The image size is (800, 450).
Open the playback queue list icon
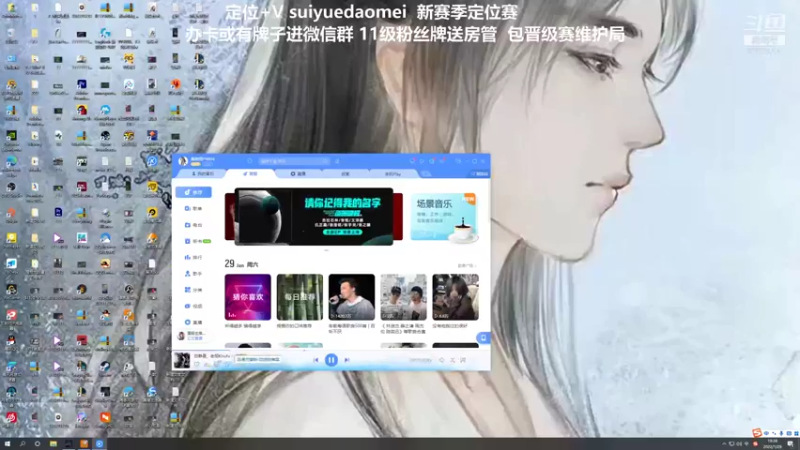(x=463, y=360)
